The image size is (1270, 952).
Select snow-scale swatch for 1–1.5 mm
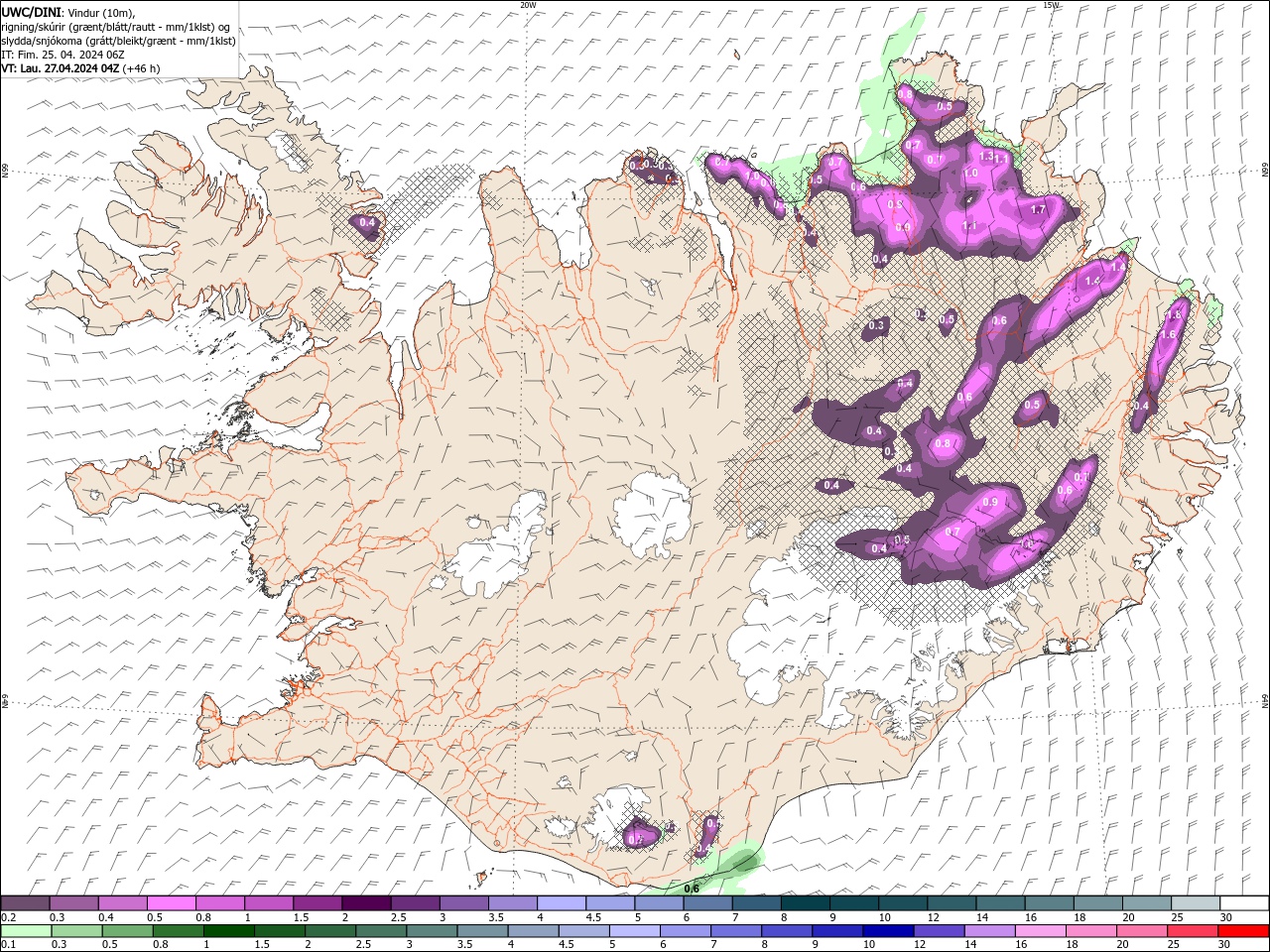[x=268, y=903]
